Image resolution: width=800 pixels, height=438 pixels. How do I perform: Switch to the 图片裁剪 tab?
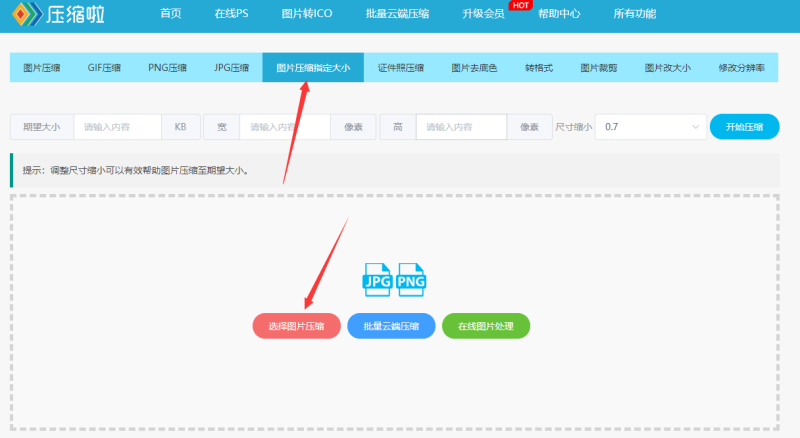pos(598,67)
